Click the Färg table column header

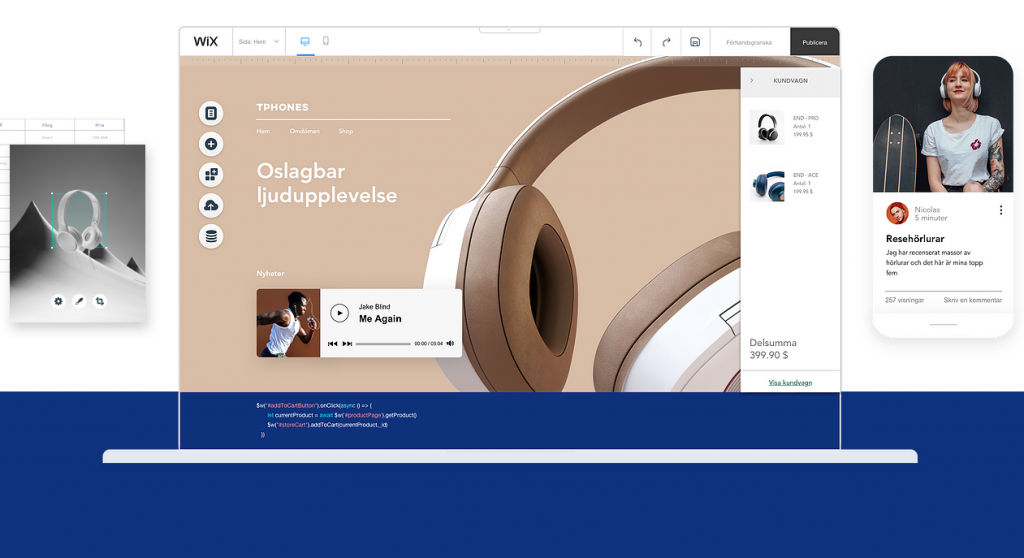48,125
